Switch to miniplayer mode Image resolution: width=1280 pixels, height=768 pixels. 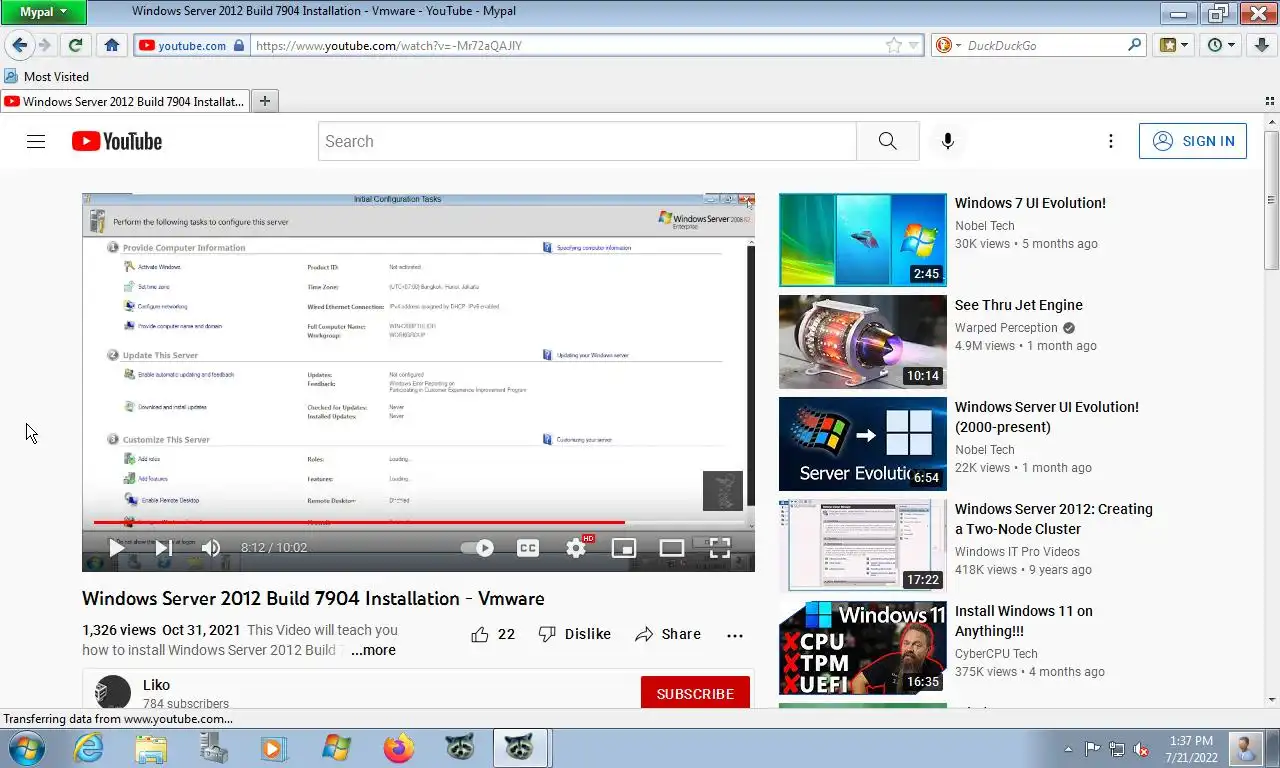click(624, 547)
